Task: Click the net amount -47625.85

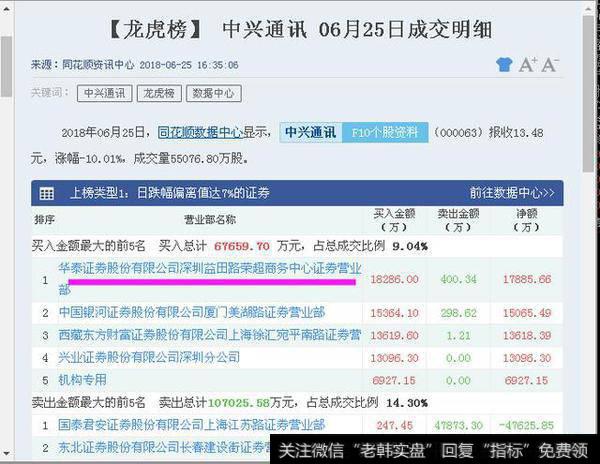Action: point(527,425)
